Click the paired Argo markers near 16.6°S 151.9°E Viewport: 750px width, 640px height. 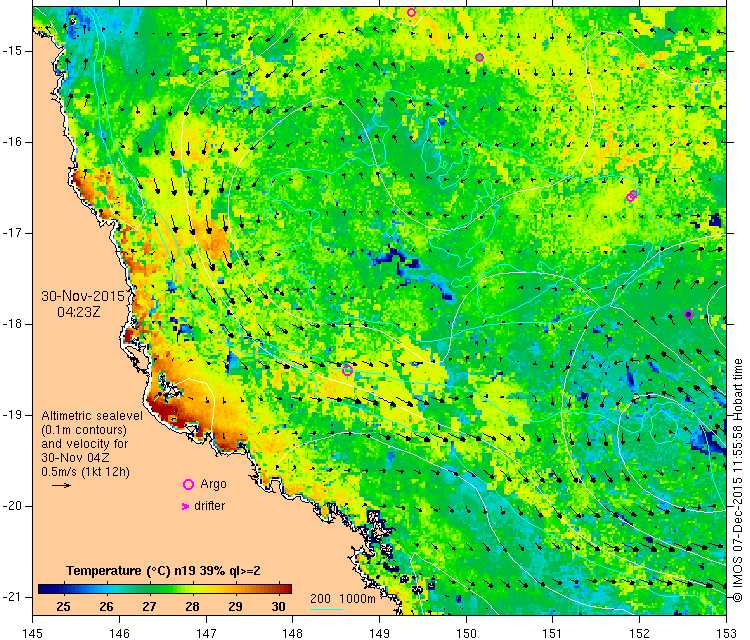coord(632,196)
